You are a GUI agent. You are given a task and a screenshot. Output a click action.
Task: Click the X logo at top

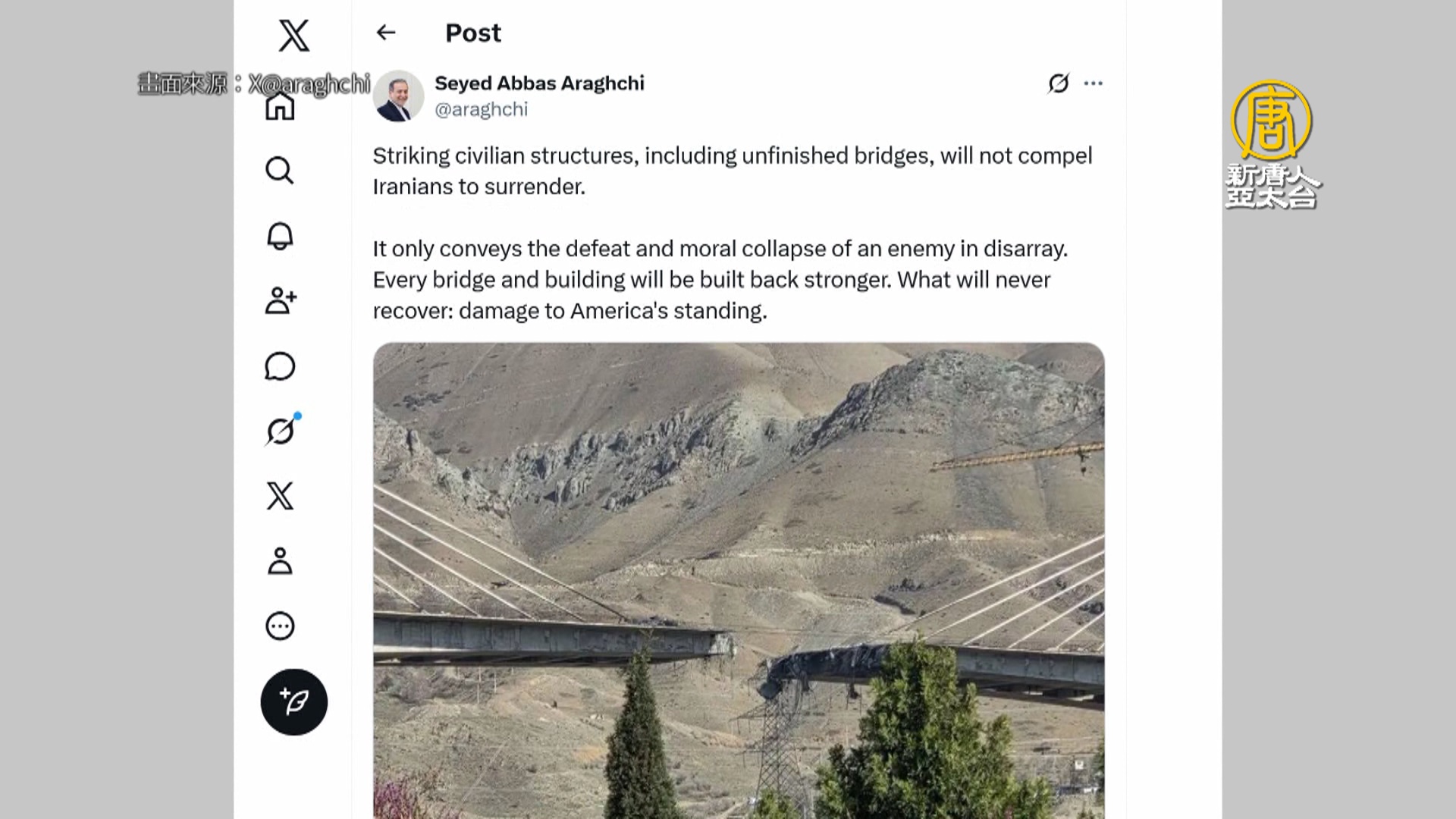(x=293, y=36)
